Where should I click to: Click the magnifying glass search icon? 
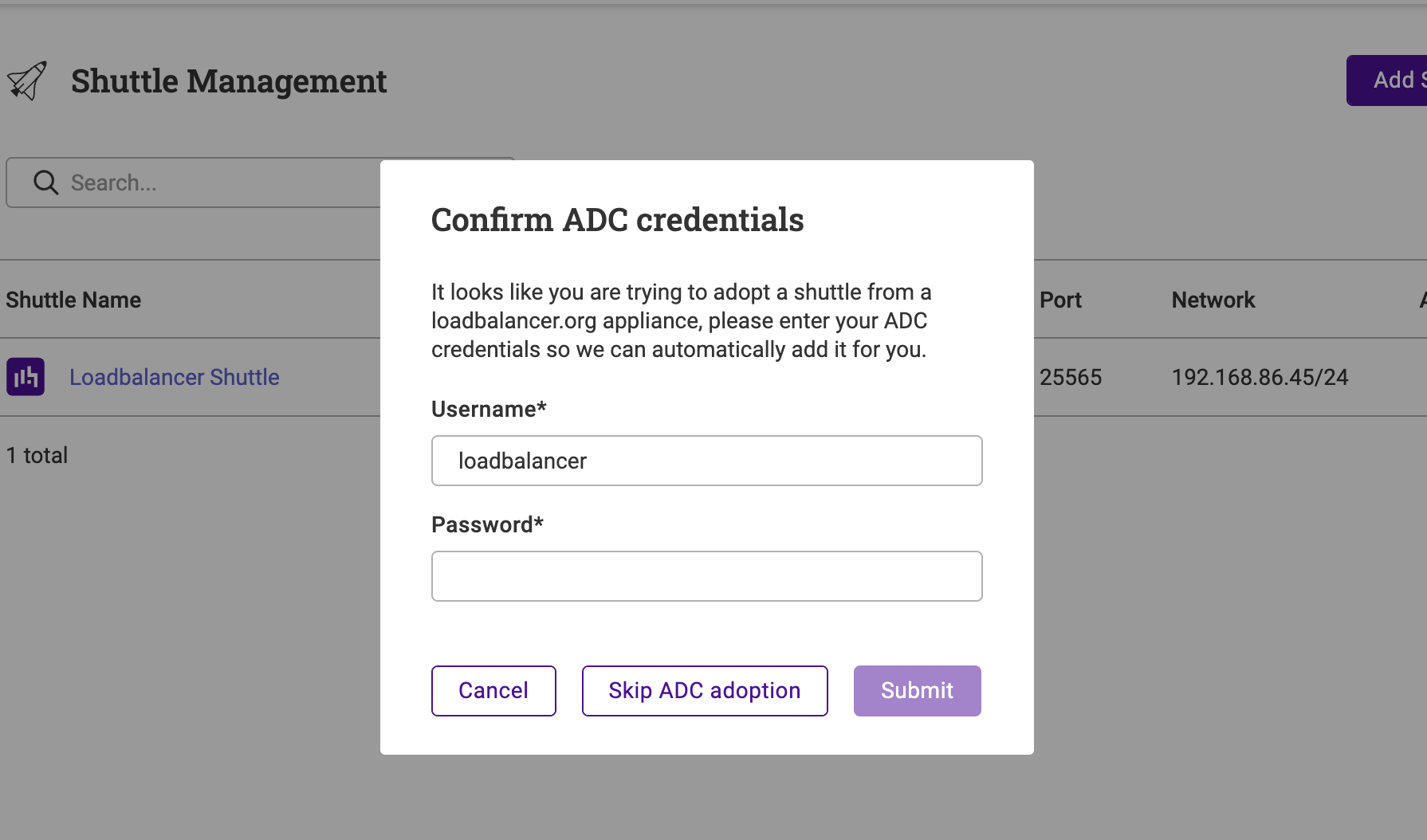pos(45,183)
